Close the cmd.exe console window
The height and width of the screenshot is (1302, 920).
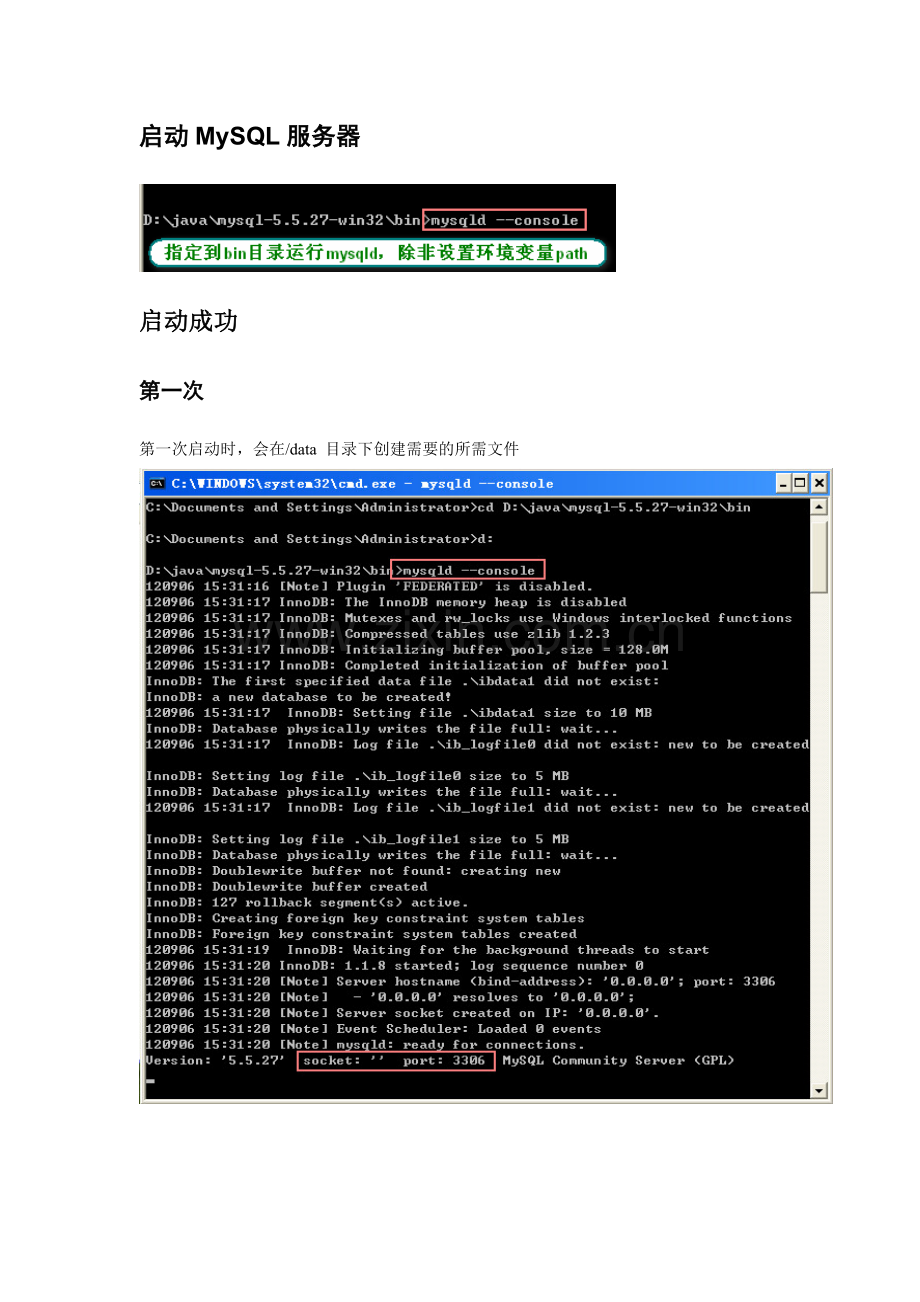[819, 484]
